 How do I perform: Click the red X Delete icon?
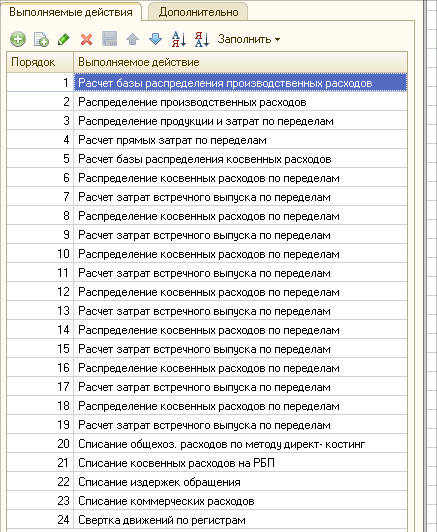(x=86, y=39)
